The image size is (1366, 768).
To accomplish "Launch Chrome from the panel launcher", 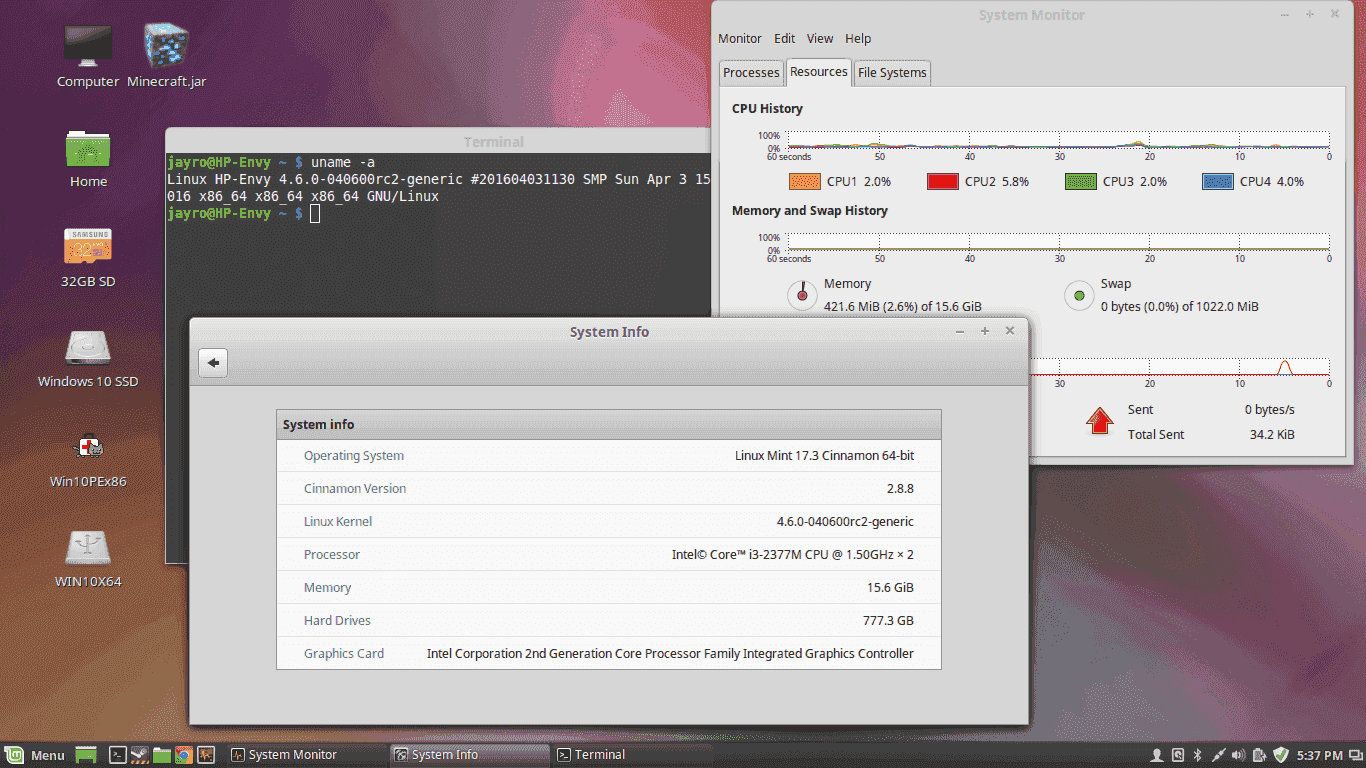I will 184,755.
